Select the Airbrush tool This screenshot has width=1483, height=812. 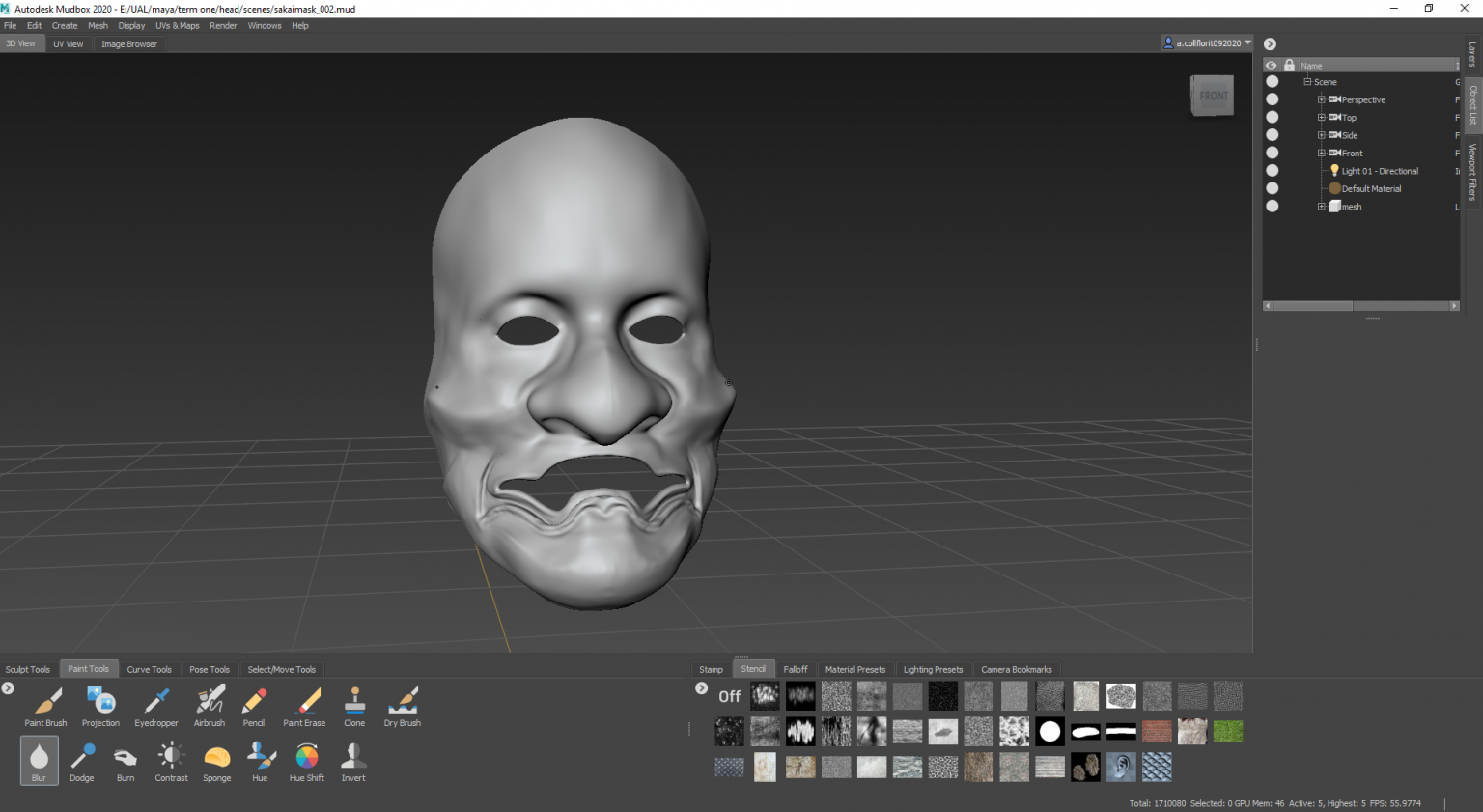tap(209, 705)
